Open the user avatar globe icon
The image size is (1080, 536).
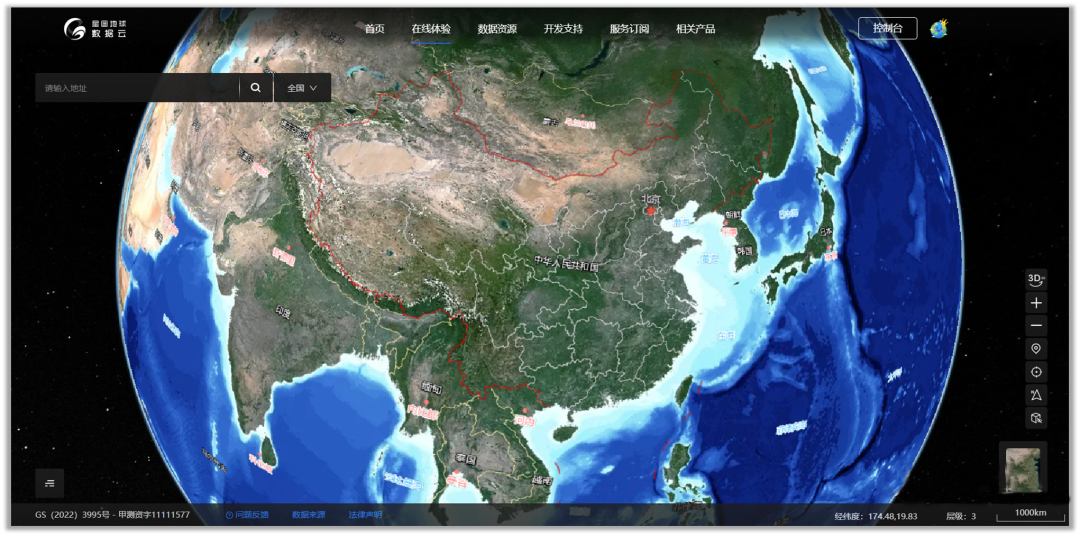(938, 29)
